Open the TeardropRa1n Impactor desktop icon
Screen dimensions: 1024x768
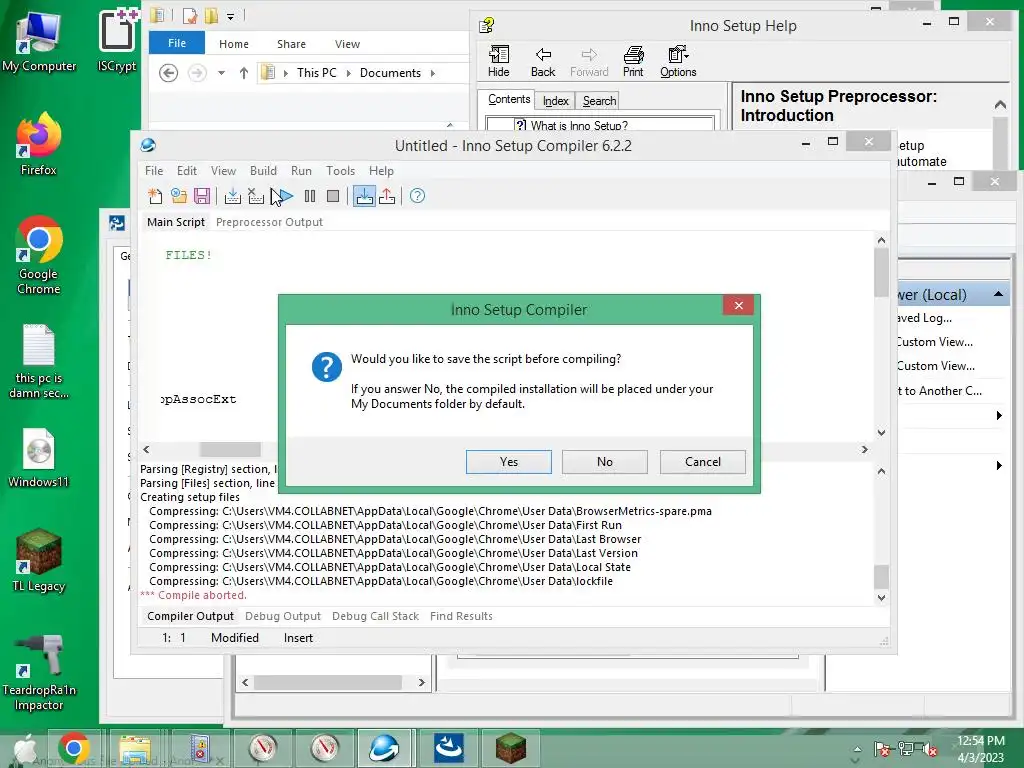(x=39, y=673)
